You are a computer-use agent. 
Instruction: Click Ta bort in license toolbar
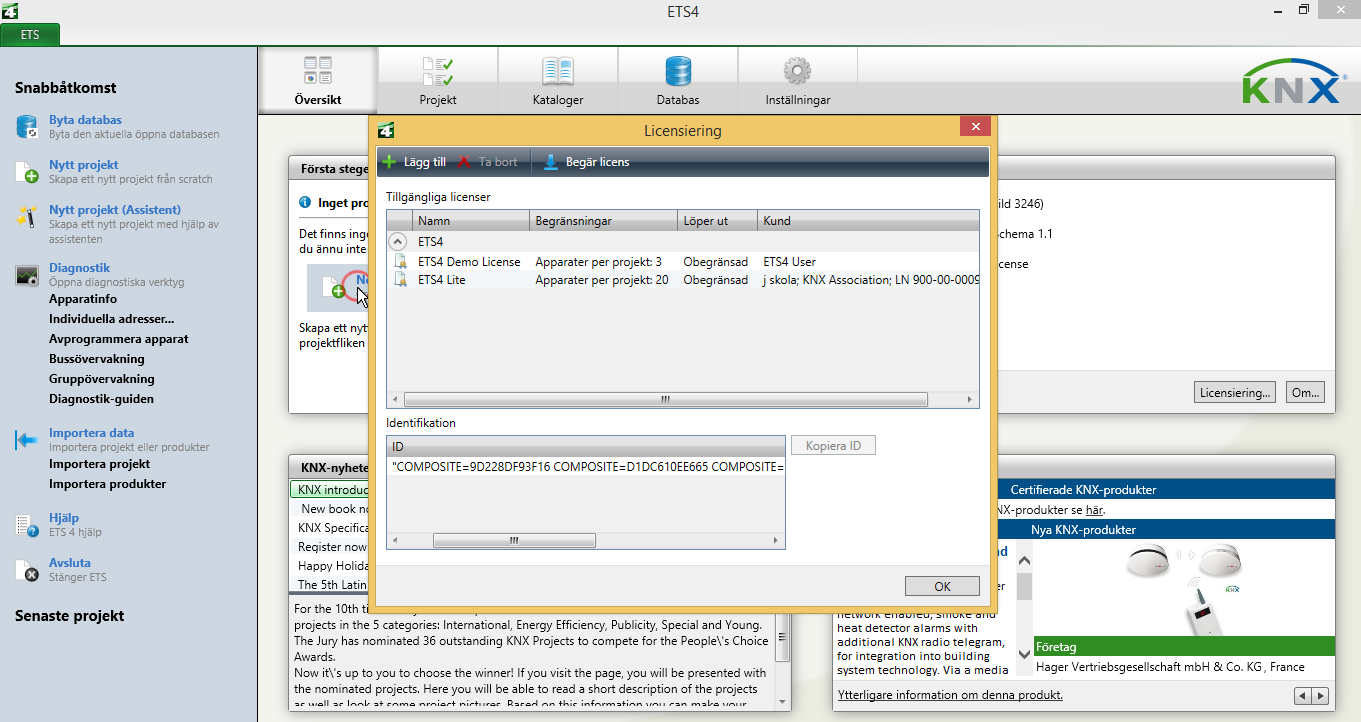[x=488, y=162]
